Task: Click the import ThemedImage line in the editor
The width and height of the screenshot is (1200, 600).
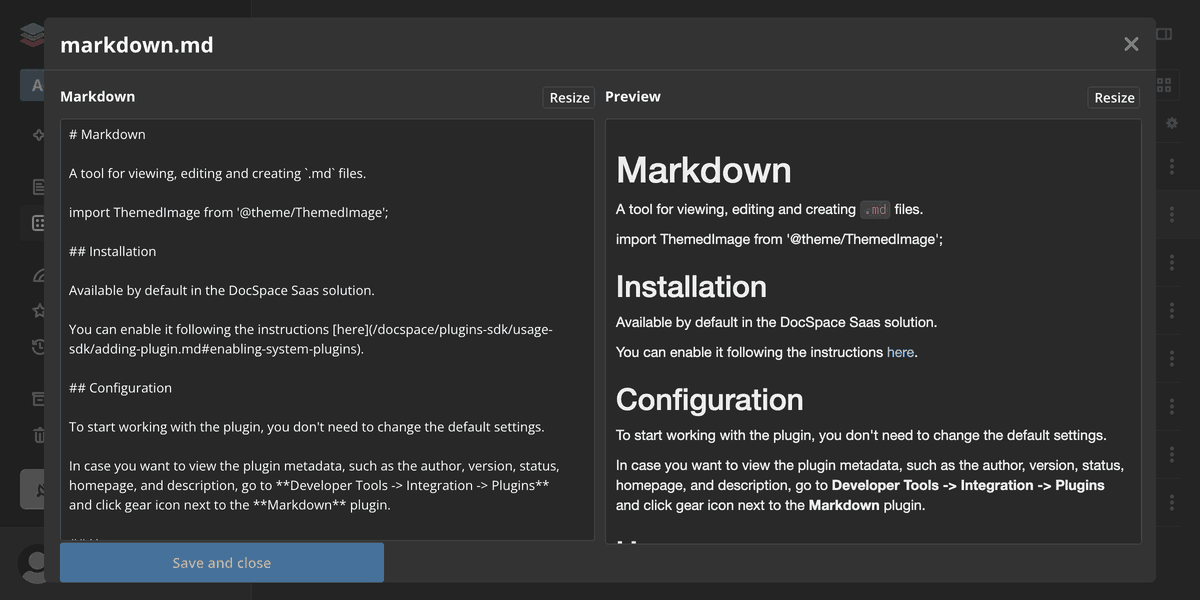Action: (228, 212)
